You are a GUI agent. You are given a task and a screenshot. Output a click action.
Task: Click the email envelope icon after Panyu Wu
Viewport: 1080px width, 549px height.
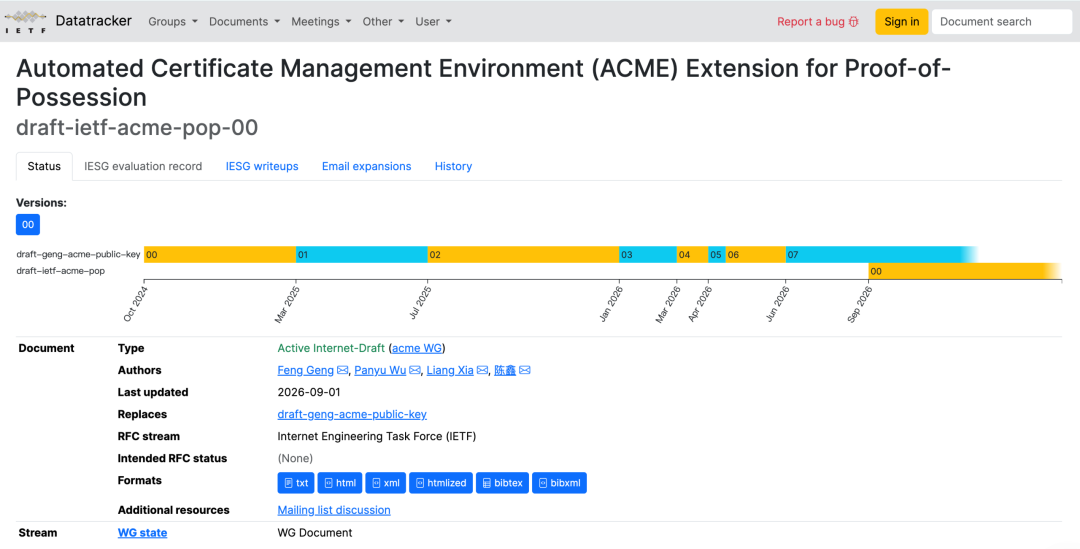point(415,371)
